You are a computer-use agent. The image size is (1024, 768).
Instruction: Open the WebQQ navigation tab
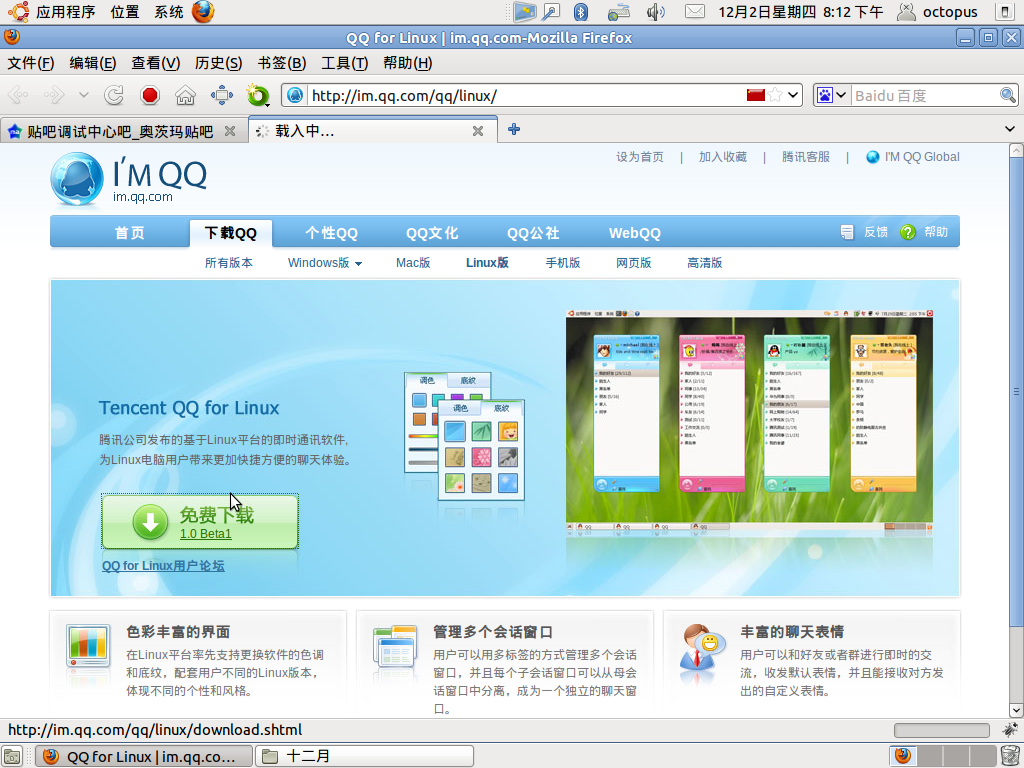tap(635, 233)
